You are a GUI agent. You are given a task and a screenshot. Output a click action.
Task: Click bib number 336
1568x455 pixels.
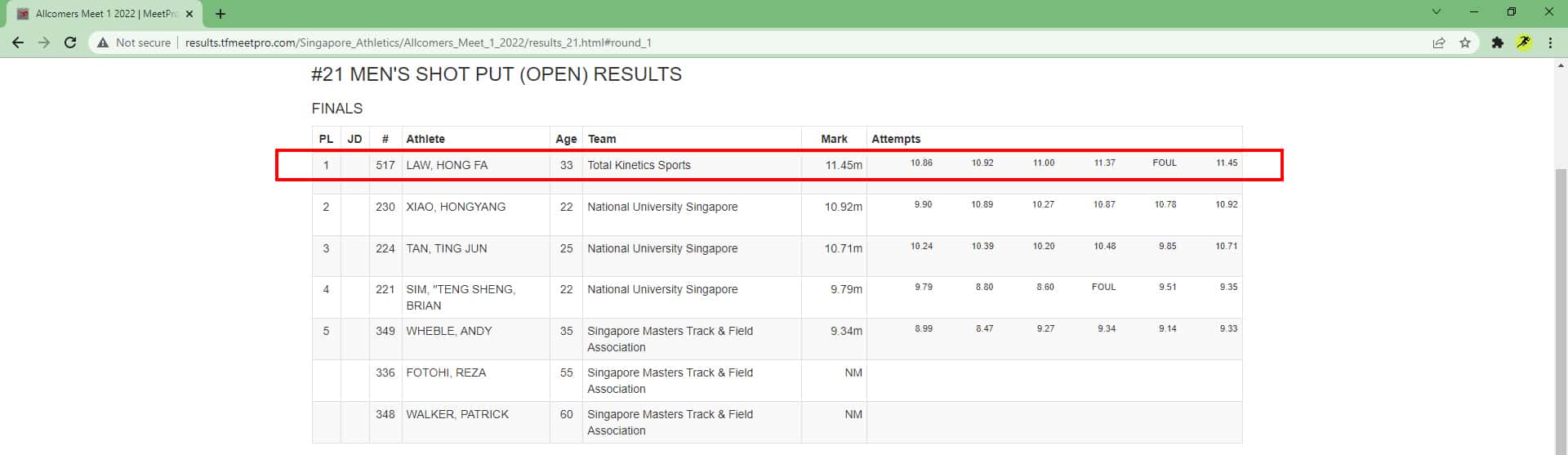coord(385,372)
